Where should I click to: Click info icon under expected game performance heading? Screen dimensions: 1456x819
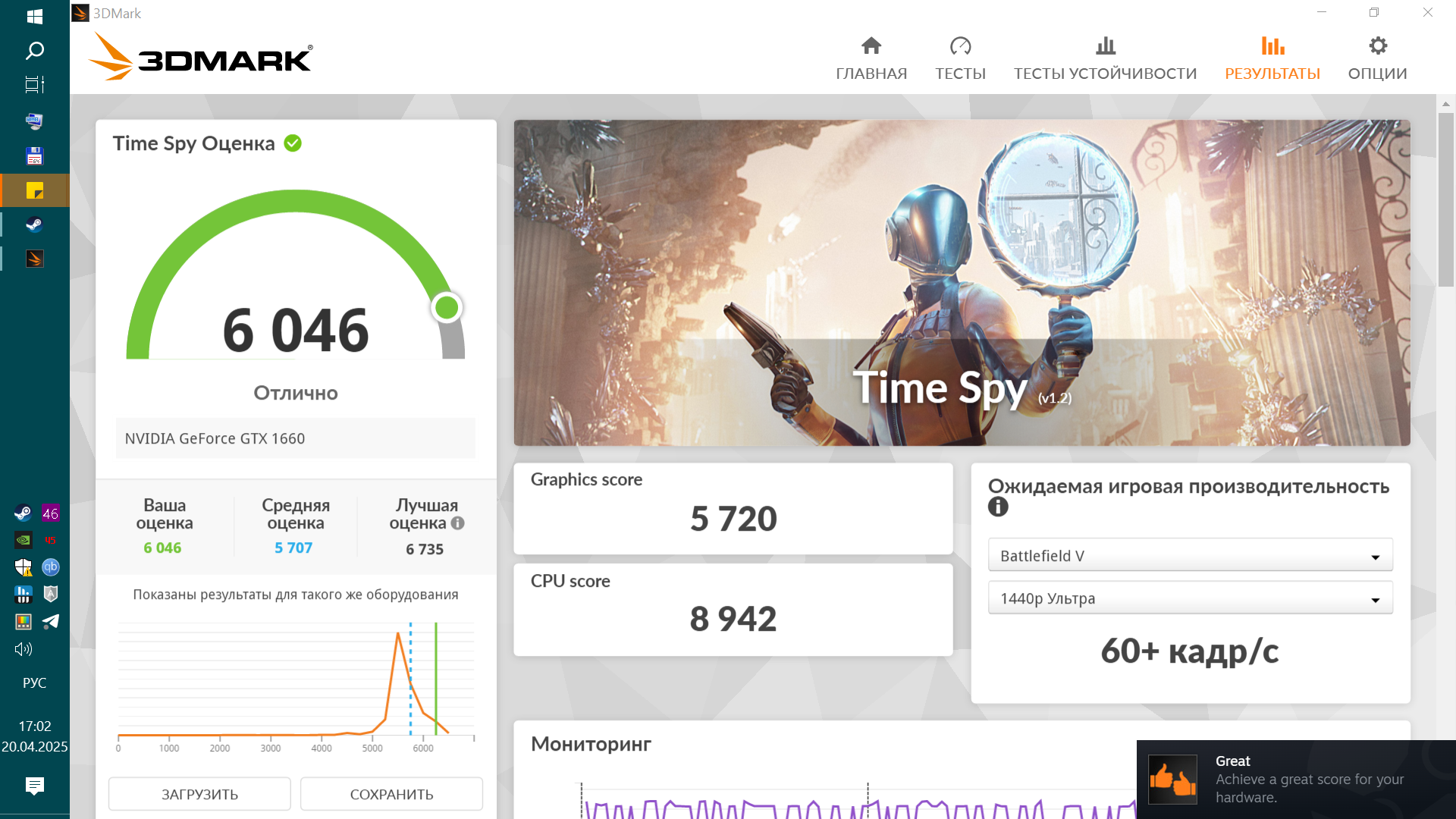point(998,507)
